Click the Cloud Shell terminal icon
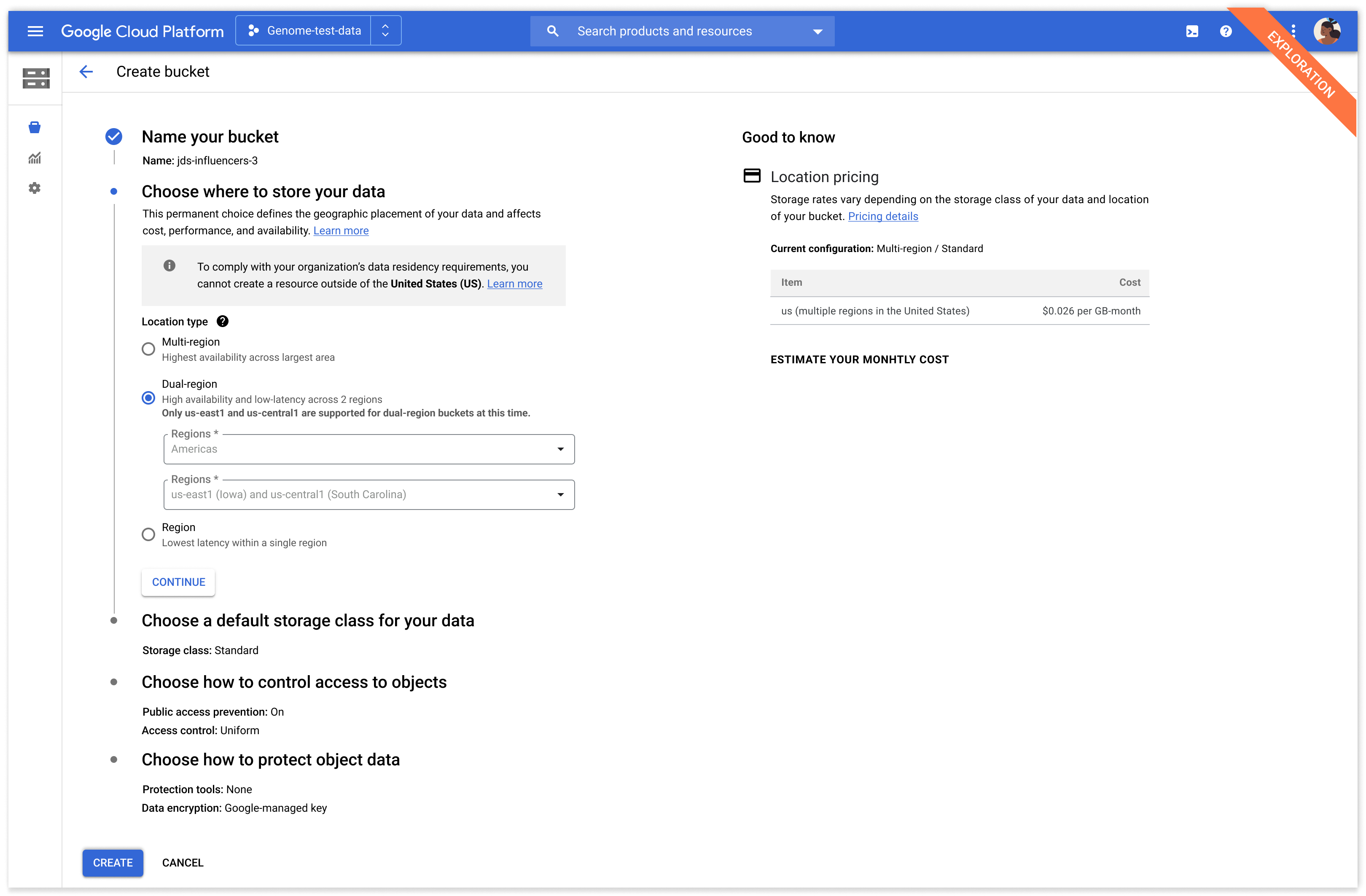The image size is (1366, 896). [x=1192, y=31]
